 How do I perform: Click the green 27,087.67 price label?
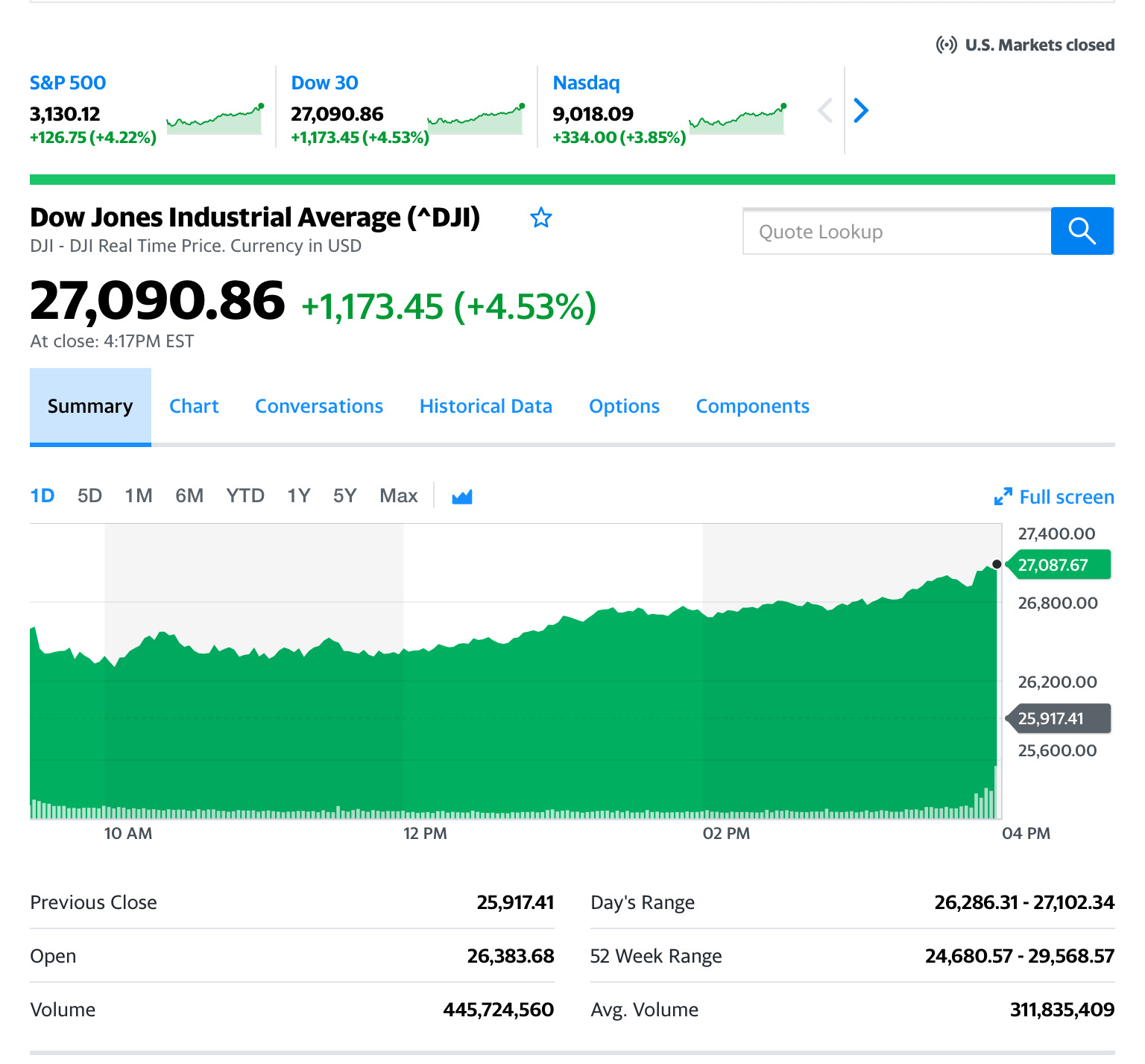tap(1058, 565)
